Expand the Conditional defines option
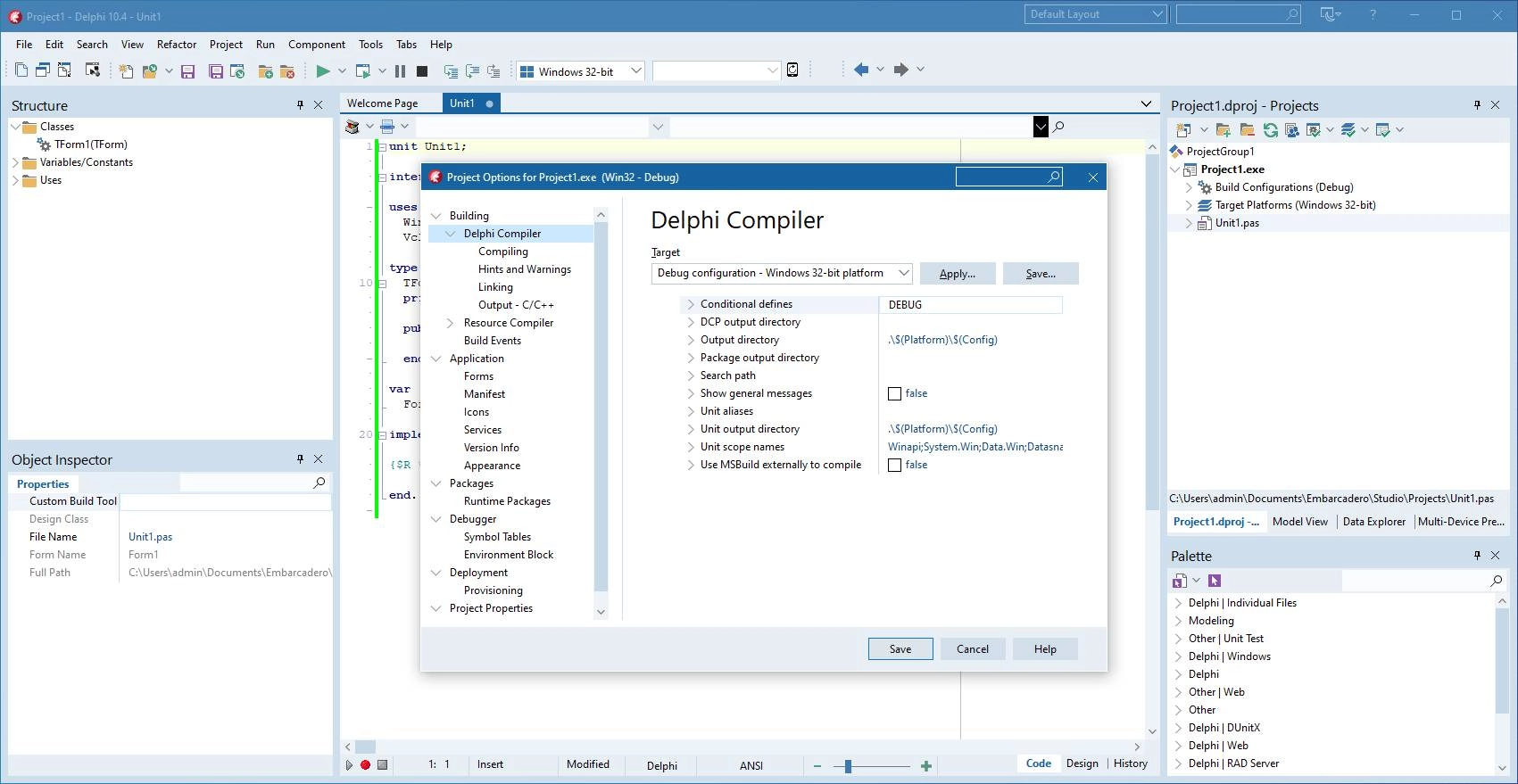1518x784 pixels. tap(691, 304)
